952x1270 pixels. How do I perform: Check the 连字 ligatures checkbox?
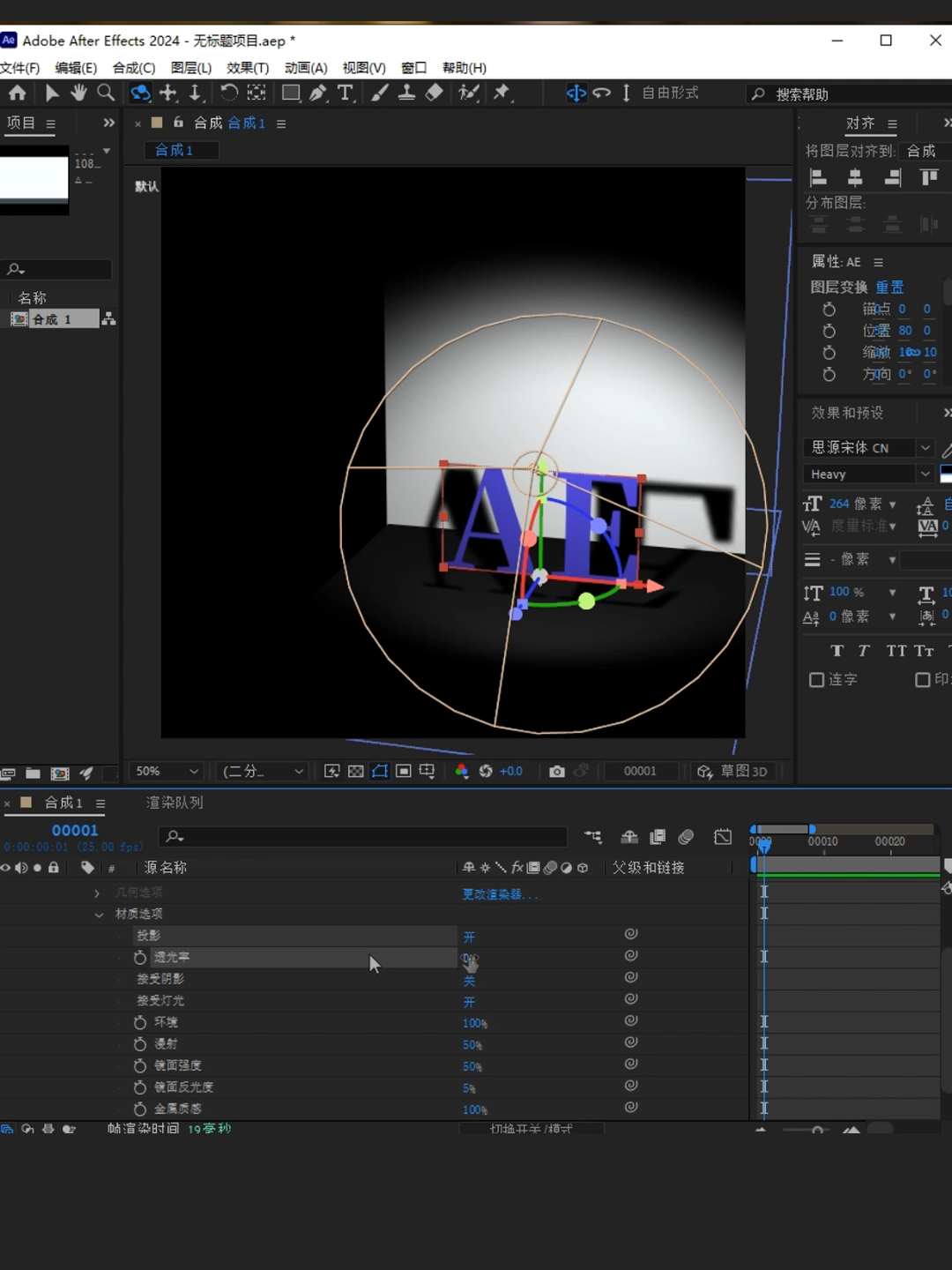(816, 679)
